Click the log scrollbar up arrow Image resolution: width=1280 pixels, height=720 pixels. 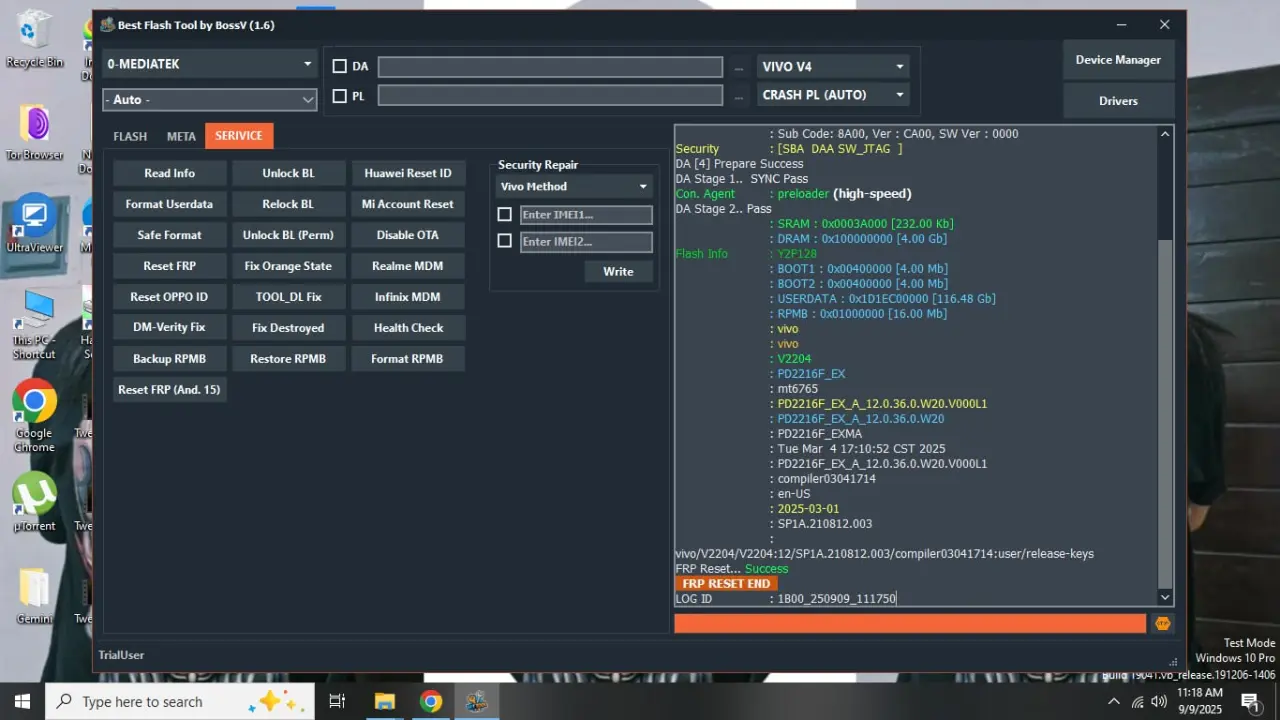(1165, 133)
